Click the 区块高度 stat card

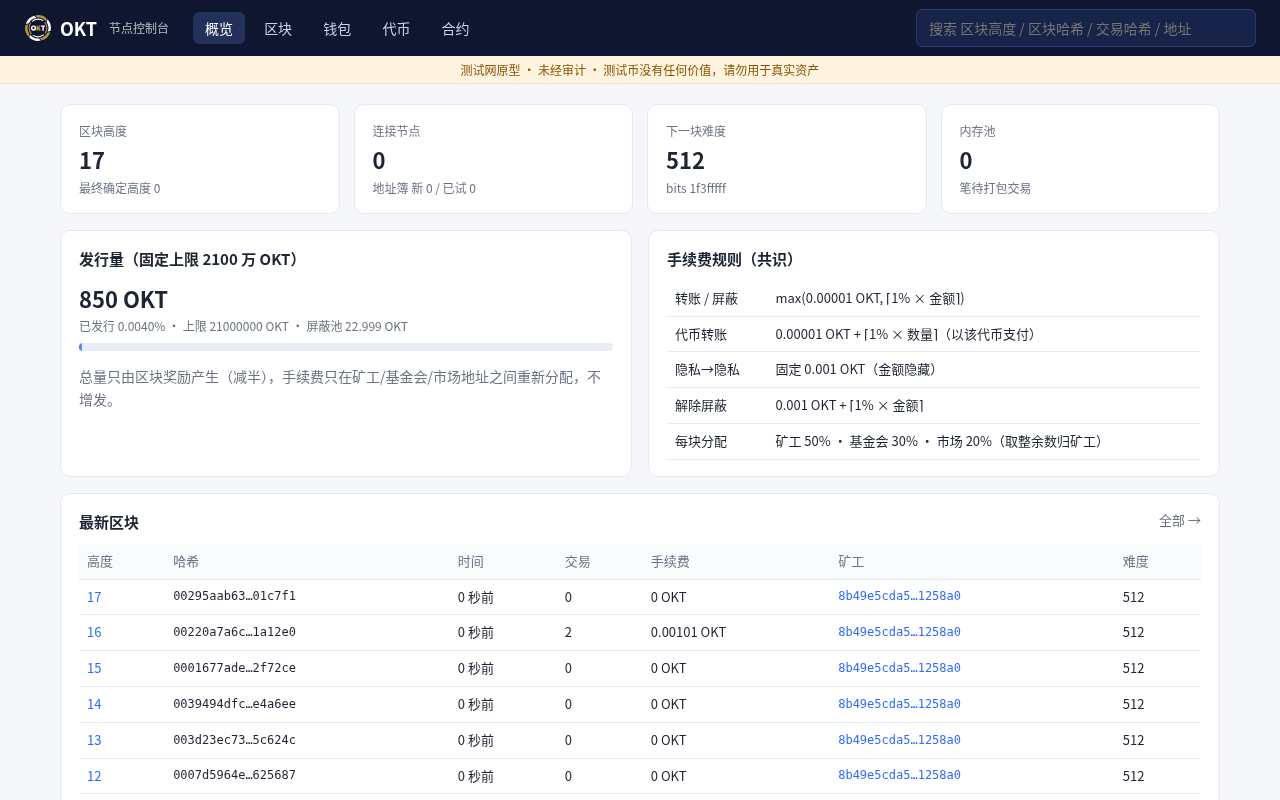200,159
